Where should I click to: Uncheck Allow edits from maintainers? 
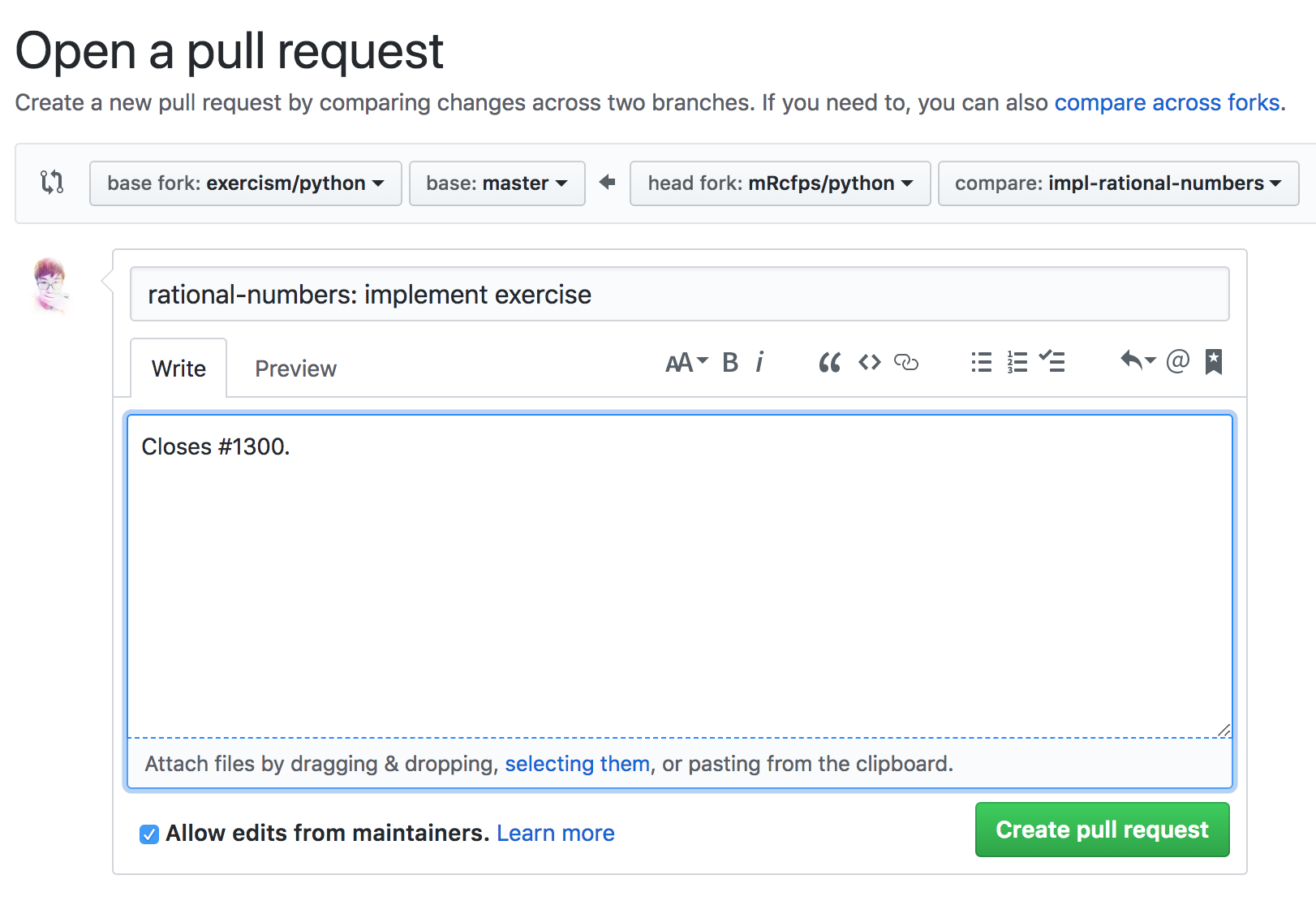(x=149, y=834)
